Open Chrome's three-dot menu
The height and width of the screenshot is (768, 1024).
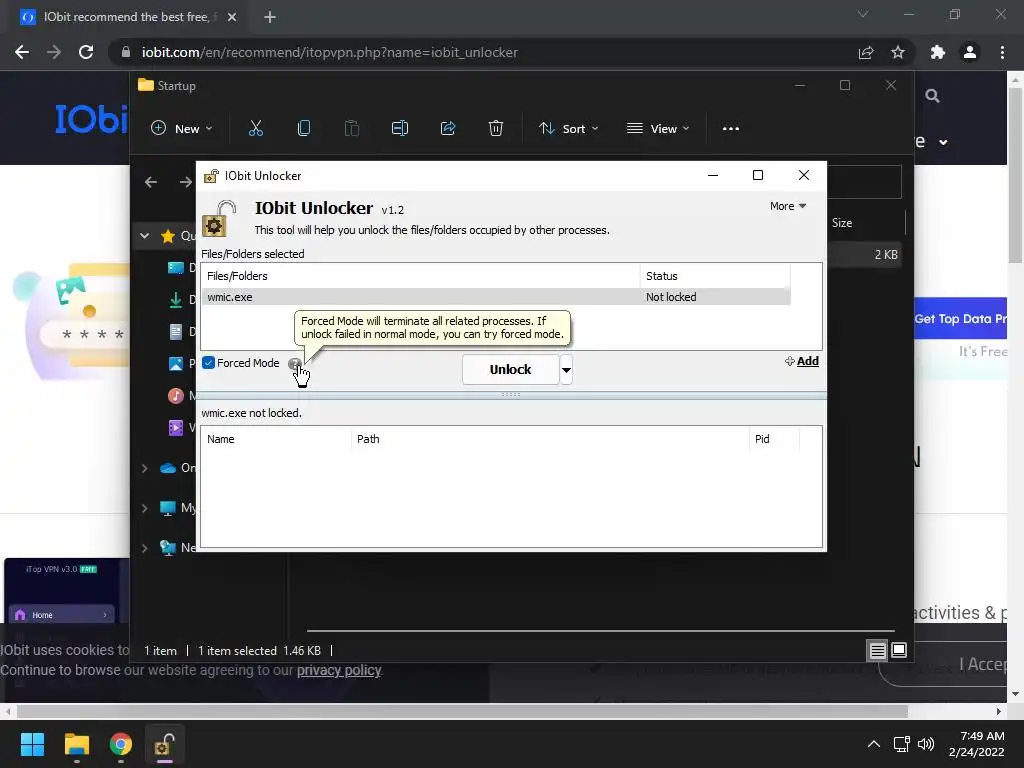pyautogui.click(x=1002, y=52)
